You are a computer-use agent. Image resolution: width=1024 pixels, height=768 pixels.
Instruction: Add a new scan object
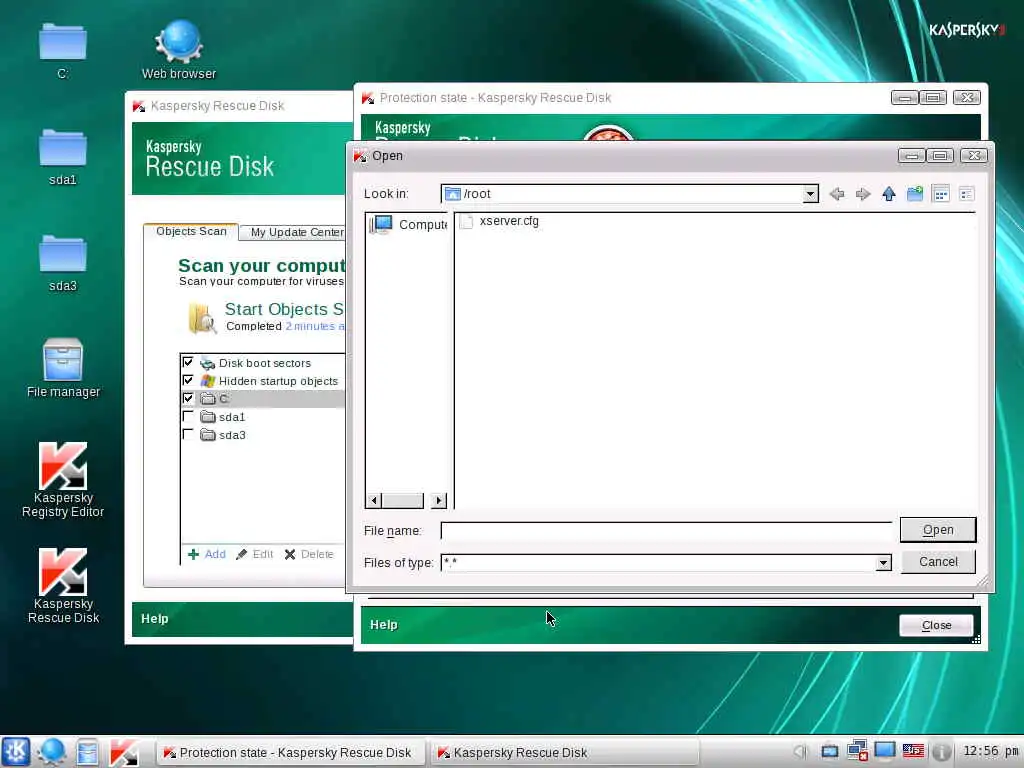point(206,554)
